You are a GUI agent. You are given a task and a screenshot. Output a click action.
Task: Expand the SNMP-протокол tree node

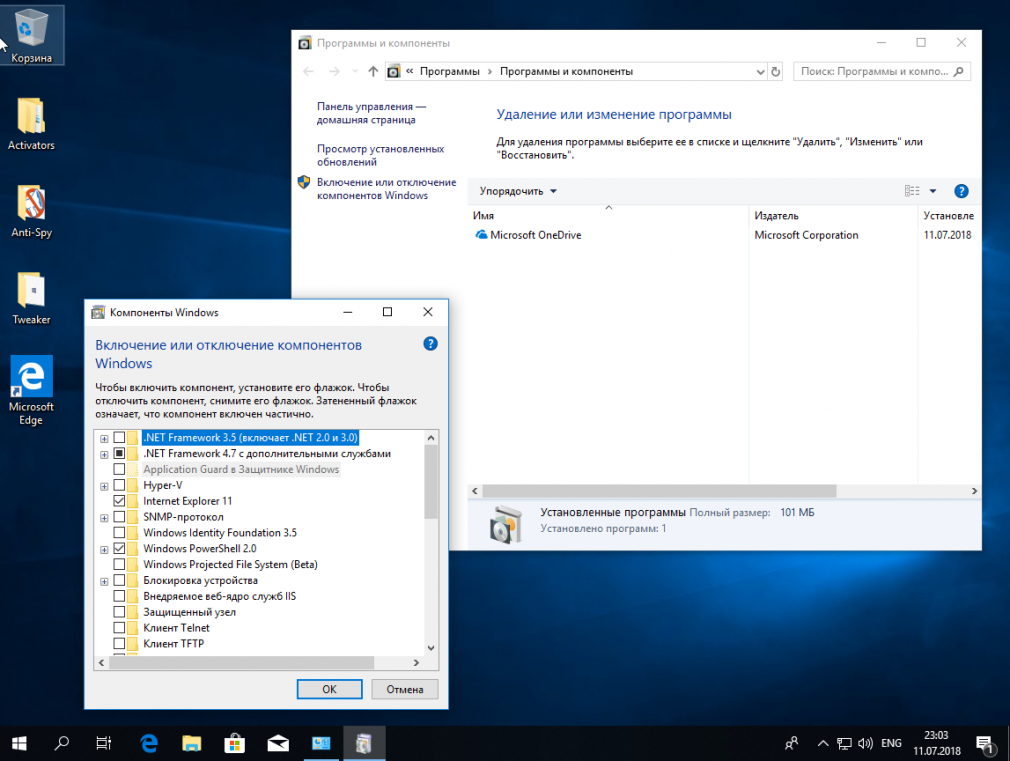(104, 518)
